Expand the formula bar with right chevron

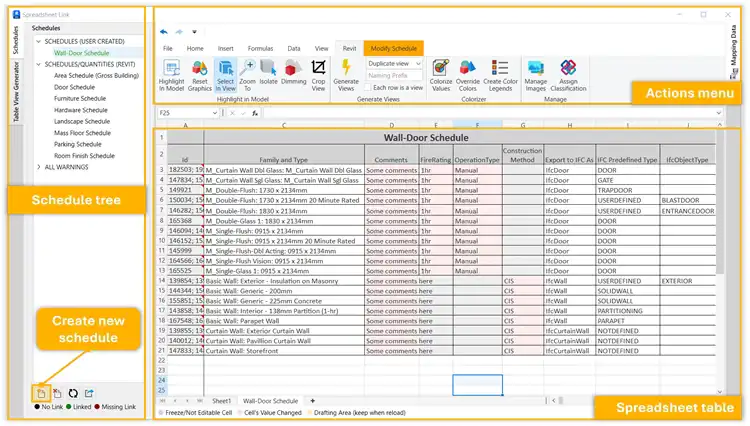pos(718,113)
